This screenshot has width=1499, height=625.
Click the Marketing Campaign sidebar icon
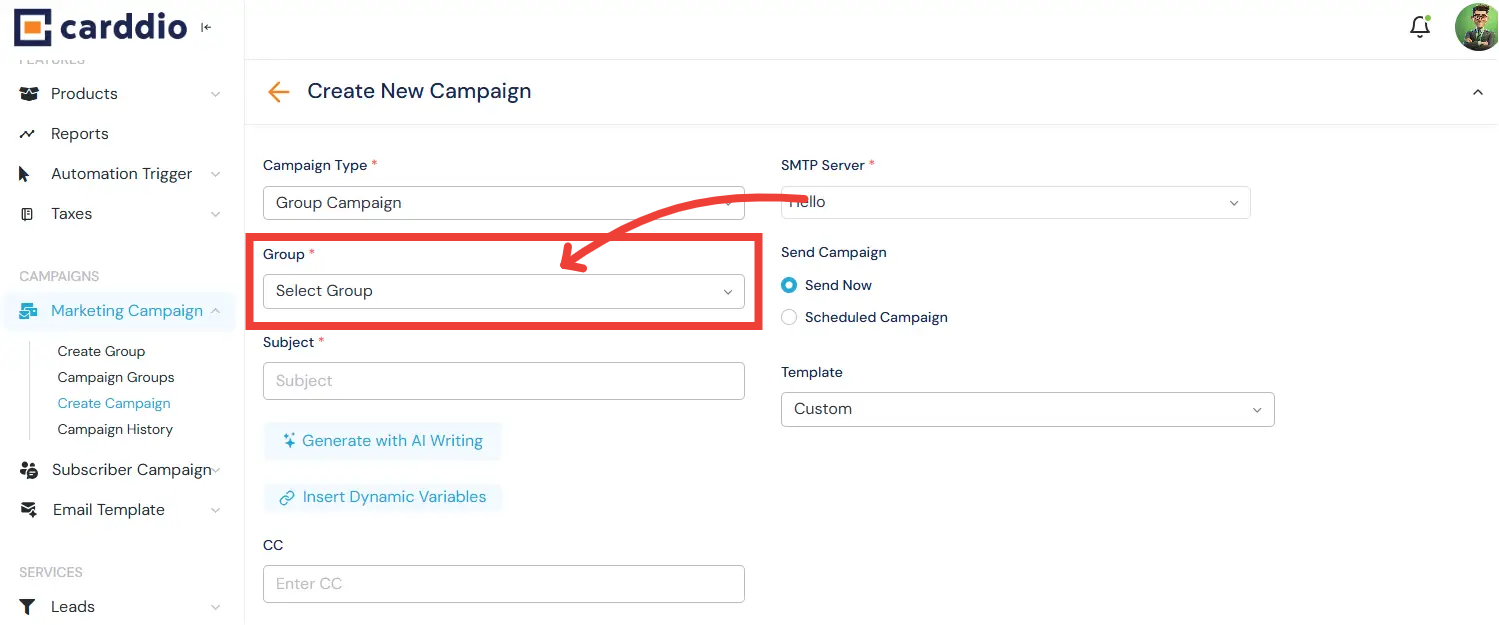[x=28, y=310]
